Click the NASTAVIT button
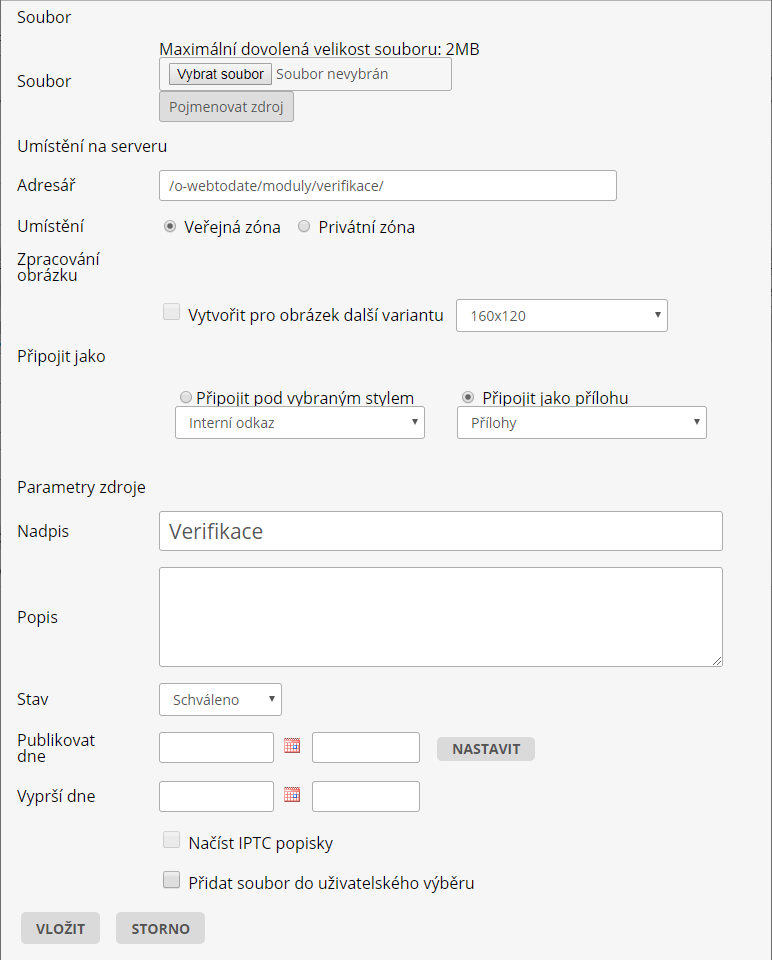Screen dimensions: 772x960 point(485,748)
